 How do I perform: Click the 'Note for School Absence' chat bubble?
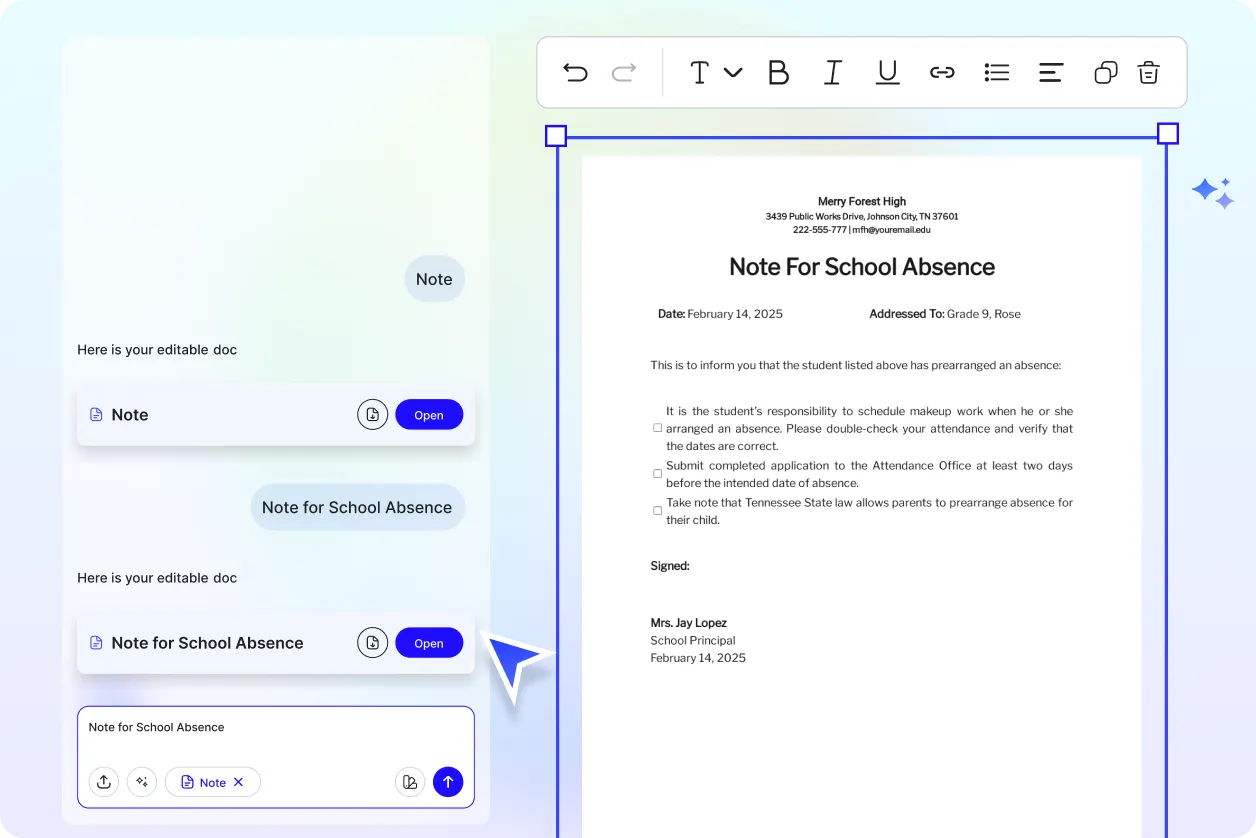357,507
